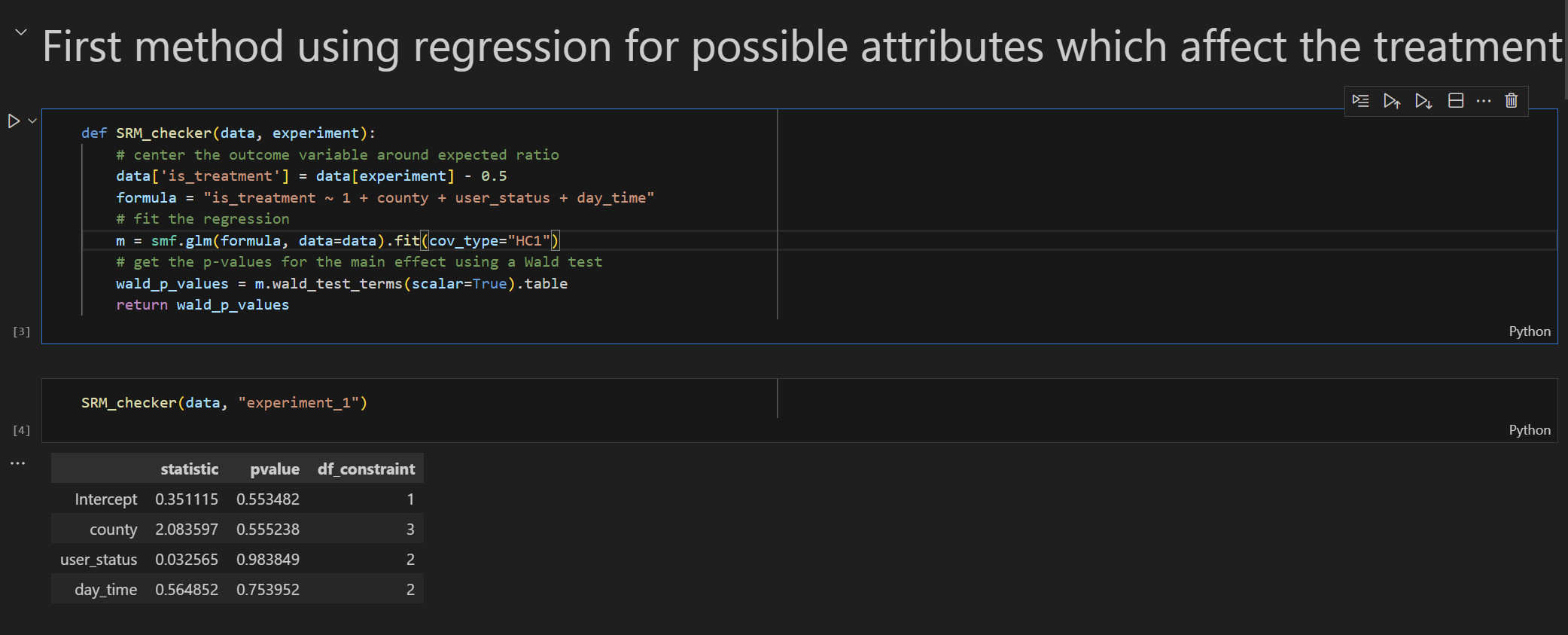Open output actions ellipsis for cell 4

pos(18,463)
